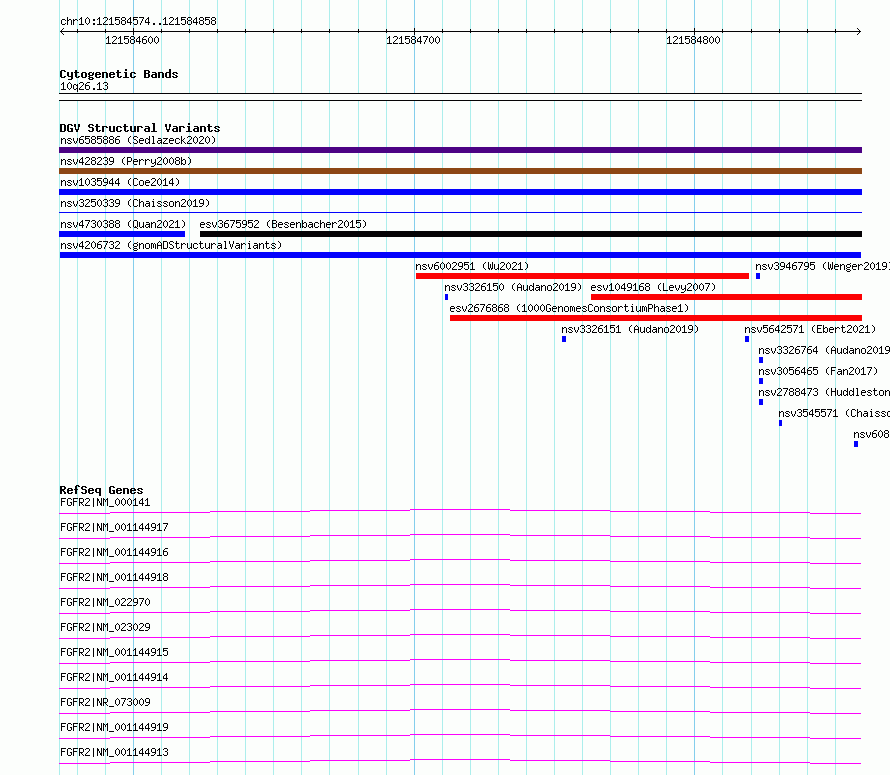Open the FGFR2|NM_023029 transcript

click(105, 627)
